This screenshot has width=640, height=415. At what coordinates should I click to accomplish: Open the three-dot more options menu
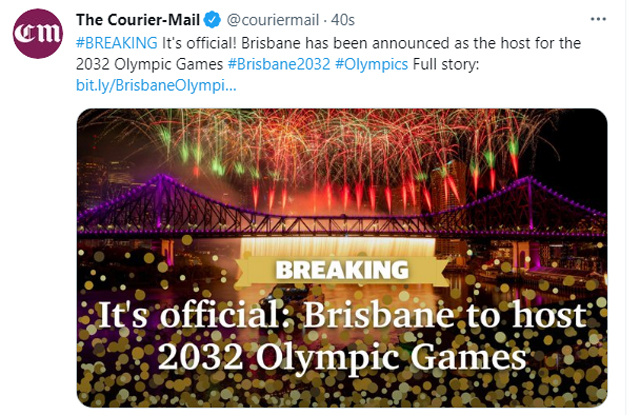click(598, 19)
